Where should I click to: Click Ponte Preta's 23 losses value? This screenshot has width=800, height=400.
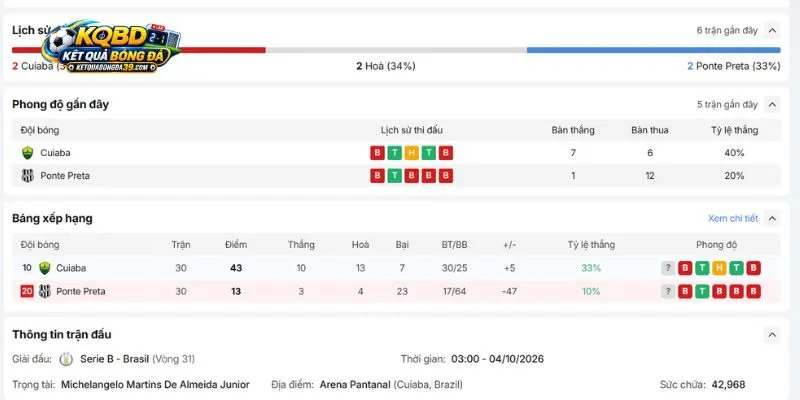(402, 291)
